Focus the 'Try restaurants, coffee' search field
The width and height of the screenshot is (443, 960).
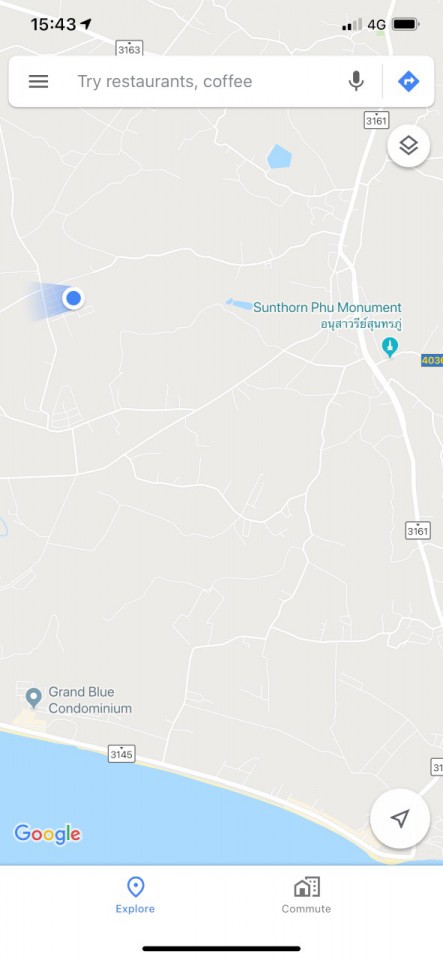click(202, 81)
